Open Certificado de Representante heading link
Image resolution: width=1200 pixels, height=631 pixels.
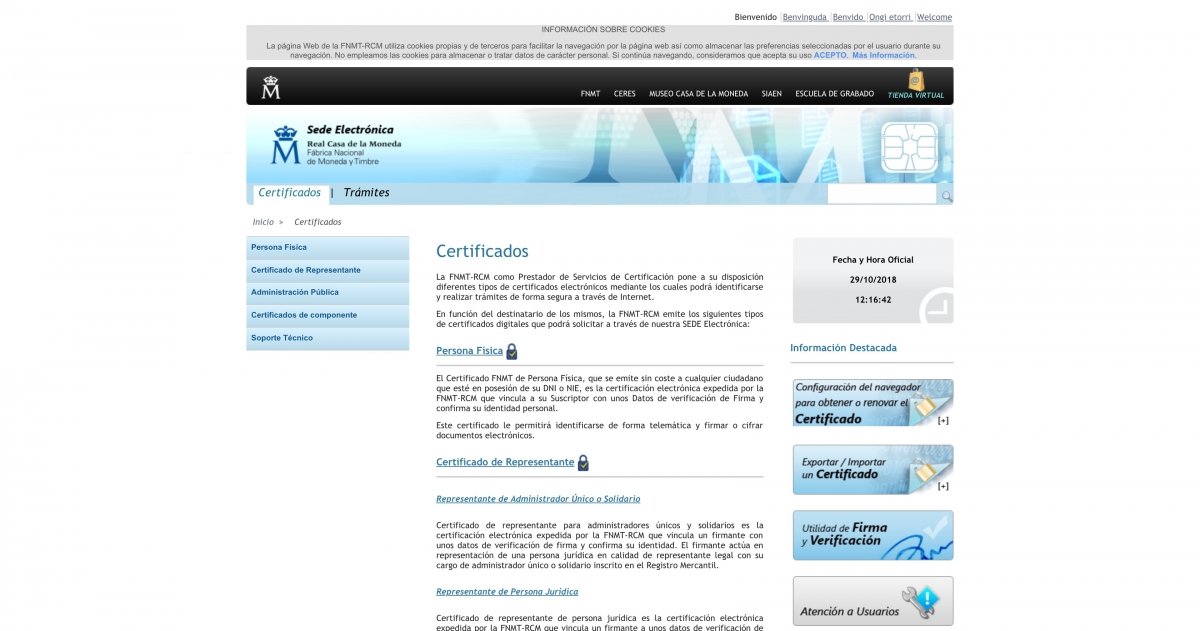[505, 462]
